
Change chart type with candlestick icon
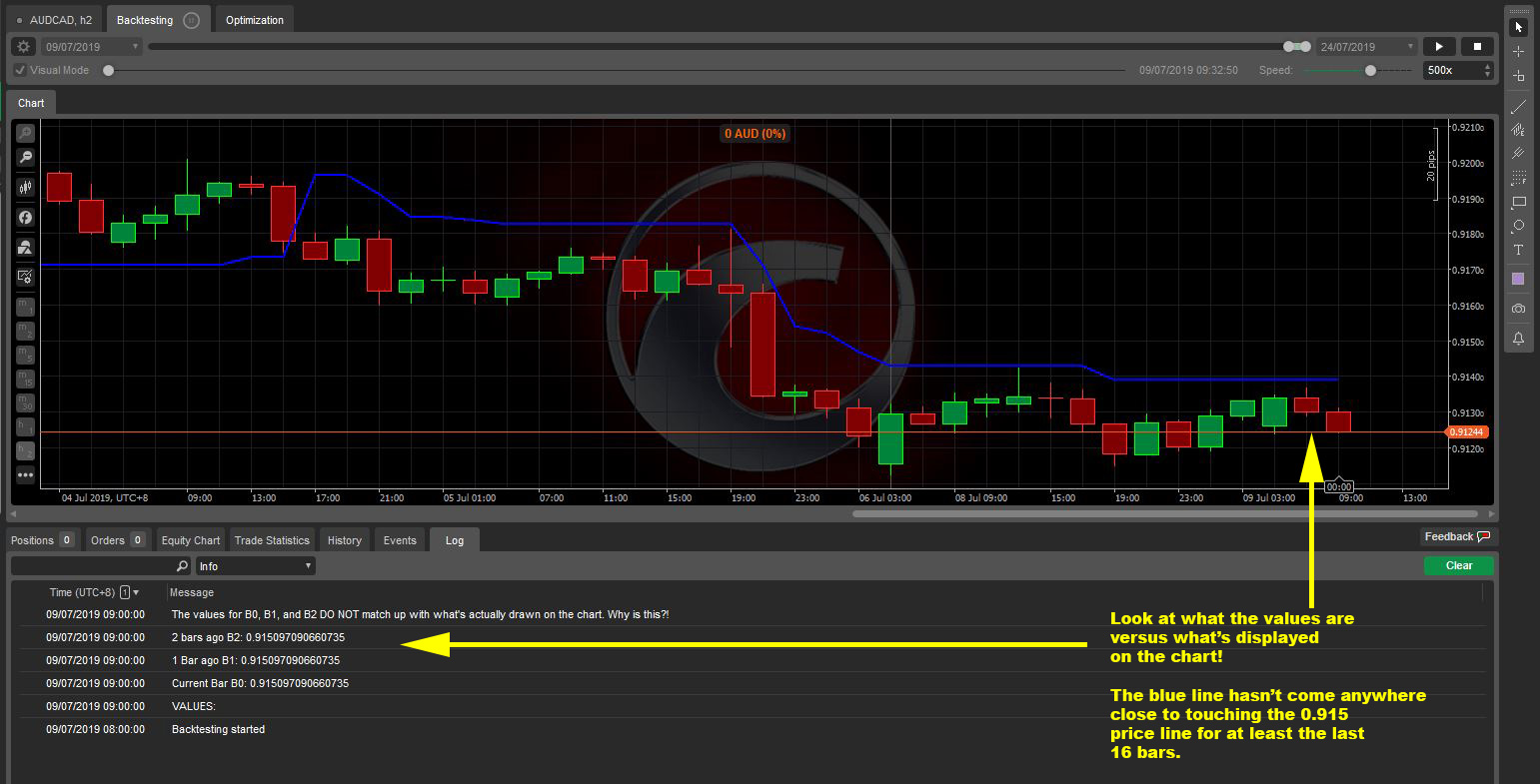point(25,187)
